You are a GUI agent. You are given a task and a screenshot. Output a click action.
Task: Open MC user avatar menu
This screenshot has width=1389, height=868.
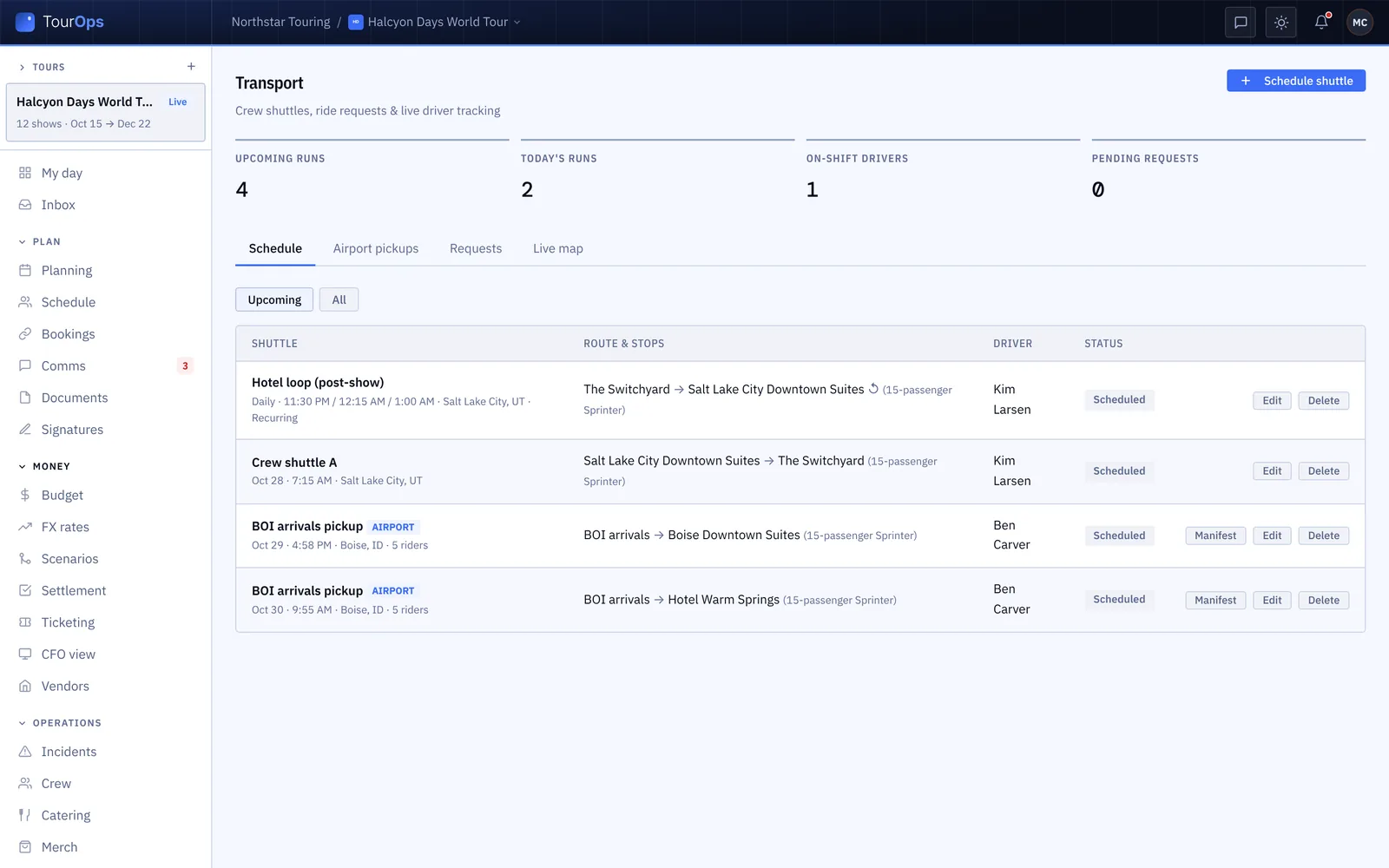1359,23
